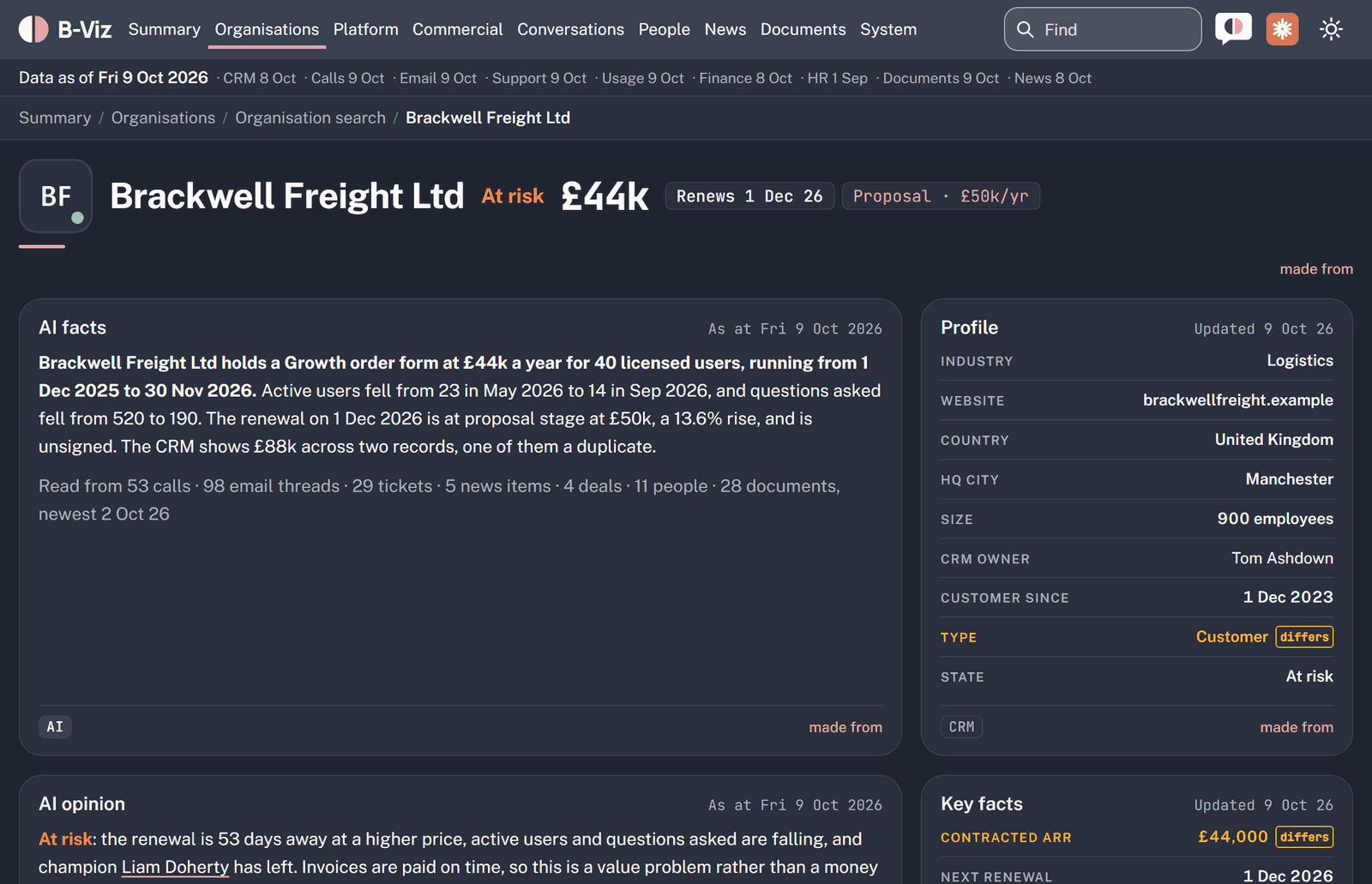Click the Renews 1 Dec 26 badge
Screen dimensions: 1372x884
(x=749, y=196)
